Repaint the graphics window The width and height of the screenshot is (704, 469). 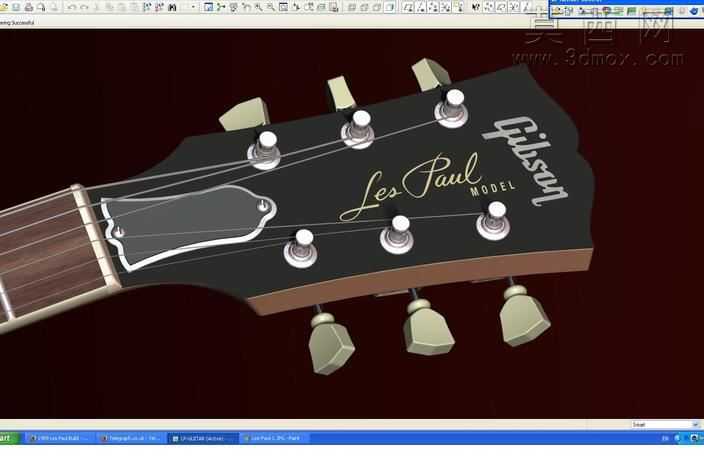(x=208, y=7)
